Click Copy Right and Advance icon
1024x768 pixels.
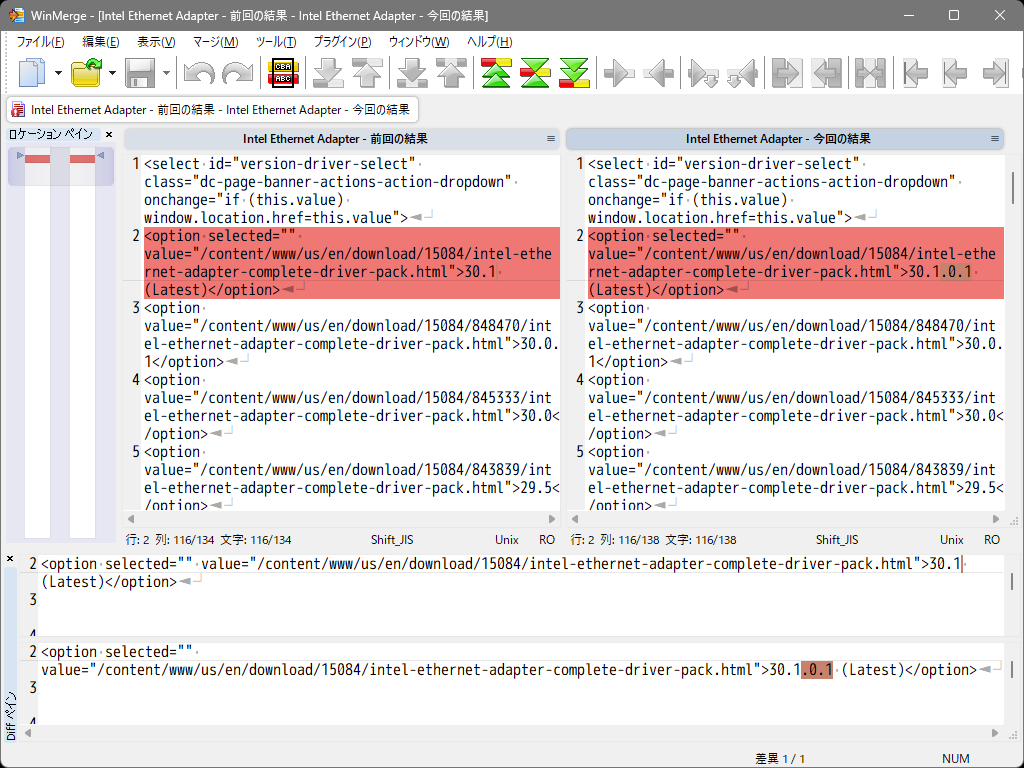click(703, 72)
